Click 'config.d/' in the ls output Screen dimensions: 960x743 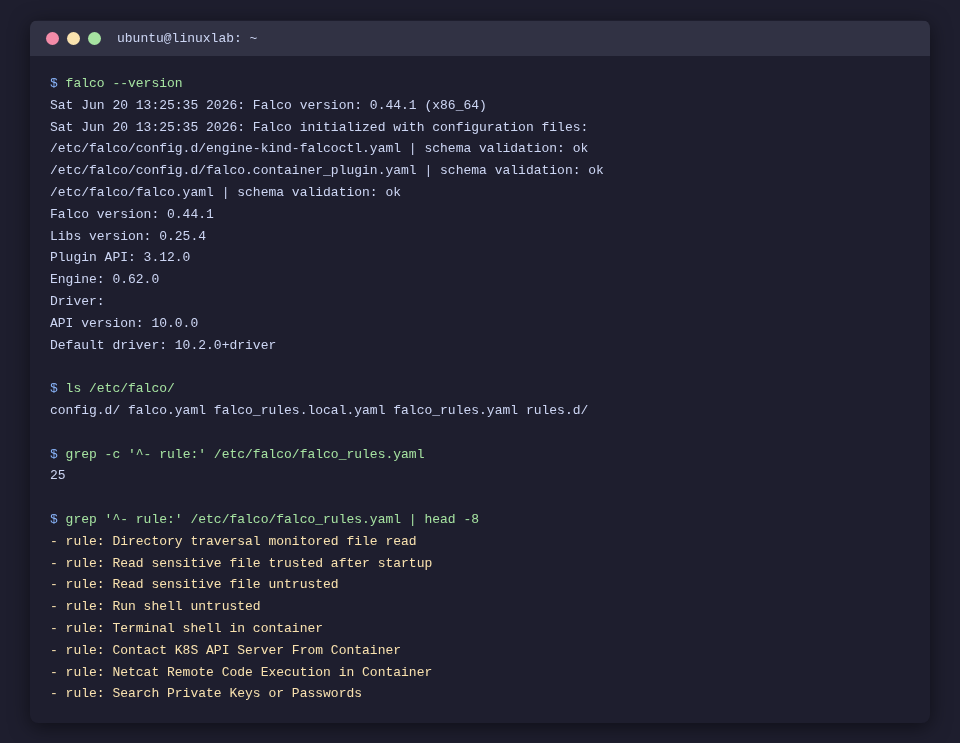[x=85, y=410]
